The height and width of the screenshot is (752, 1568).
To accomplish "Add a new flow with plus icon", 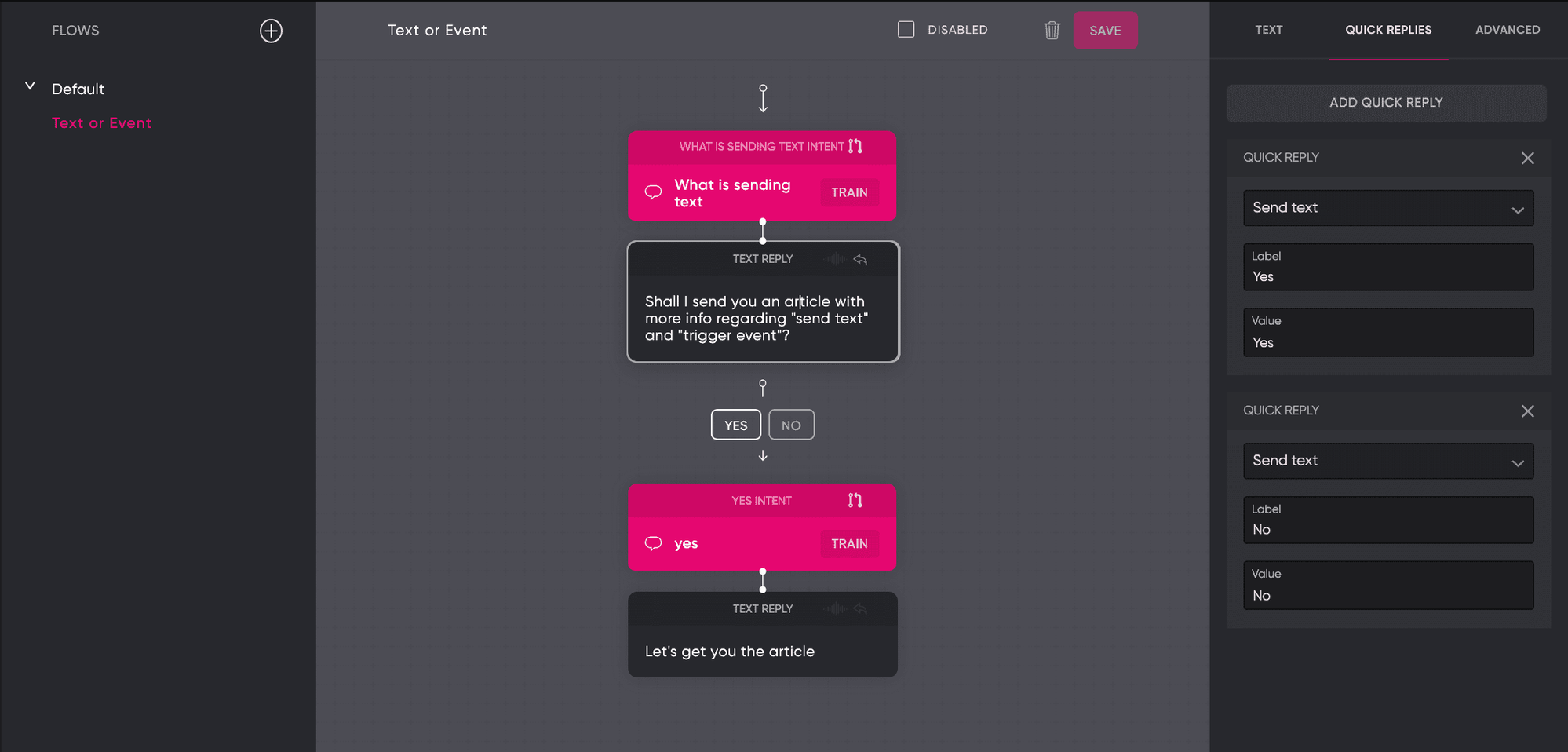I will pyautogui.click(x=271, y=31).
